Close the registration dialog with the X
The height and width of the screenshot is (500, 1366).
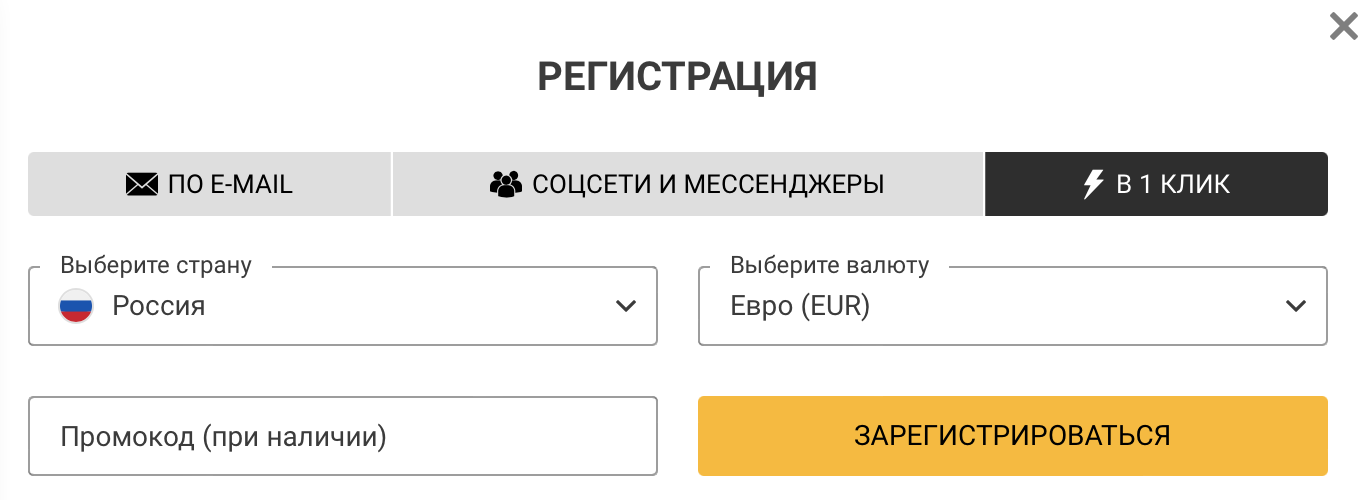[1343, 27]
